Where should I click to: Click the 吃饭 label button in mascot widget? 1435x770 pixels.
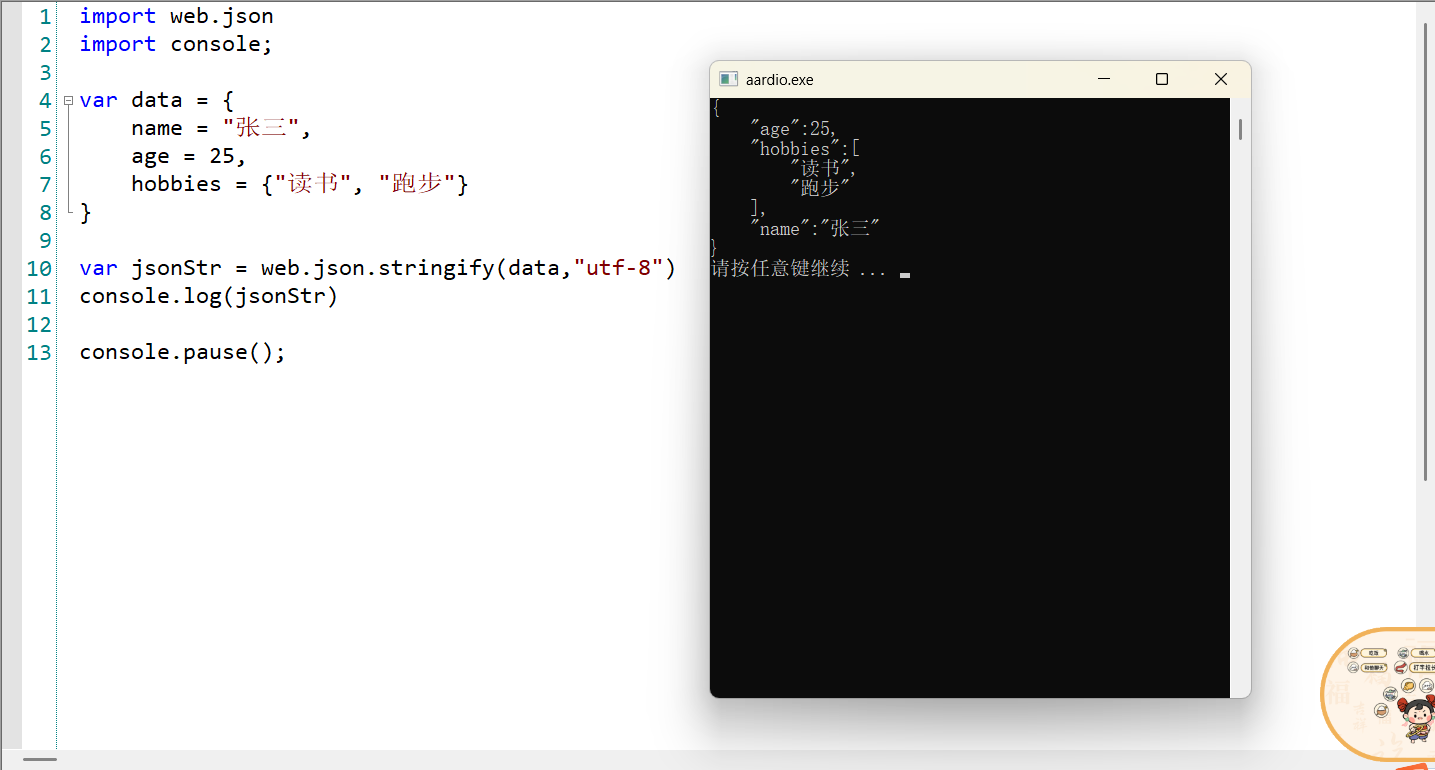pyautogui.click(x=1374, y=653)
